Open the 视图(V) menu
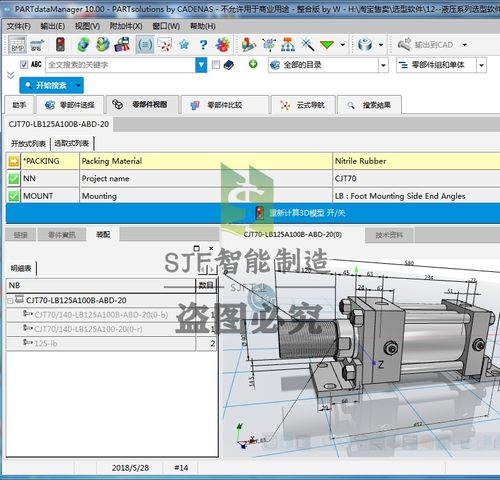This screenshot has width=500, height=480. [x=87, y=26]
